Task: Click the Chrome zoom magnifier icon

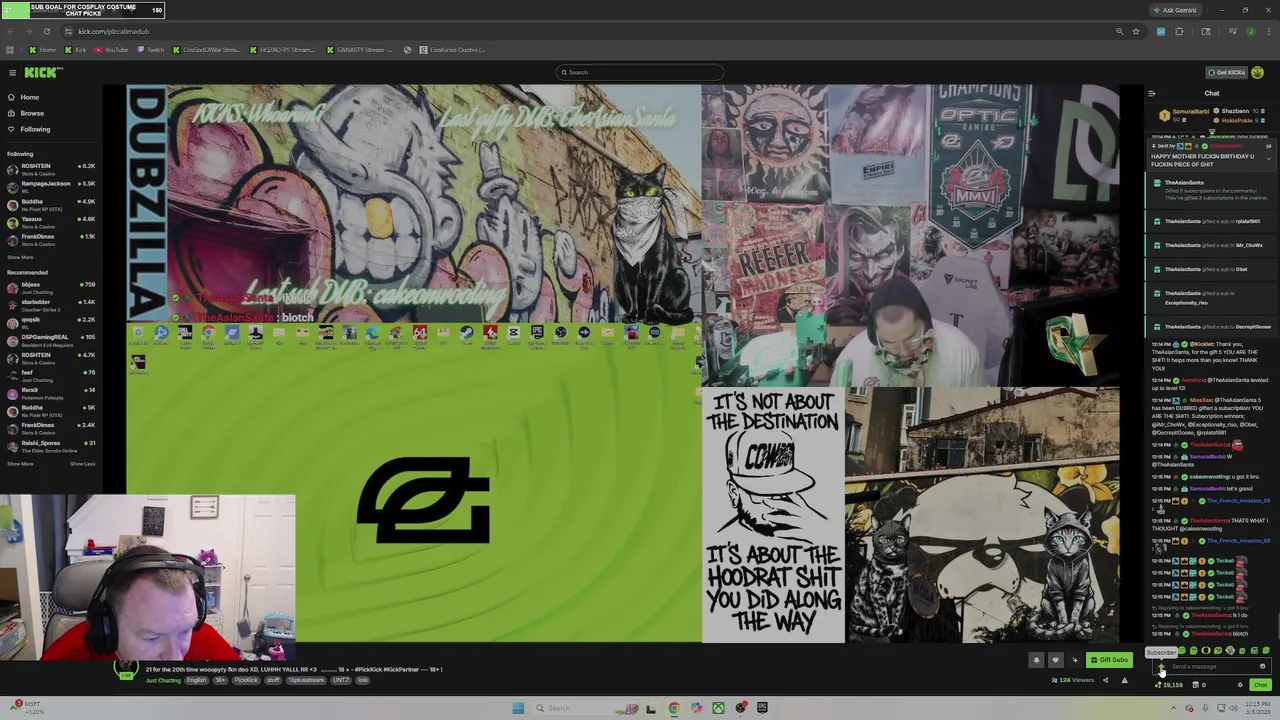Action: pos(1119,31)
